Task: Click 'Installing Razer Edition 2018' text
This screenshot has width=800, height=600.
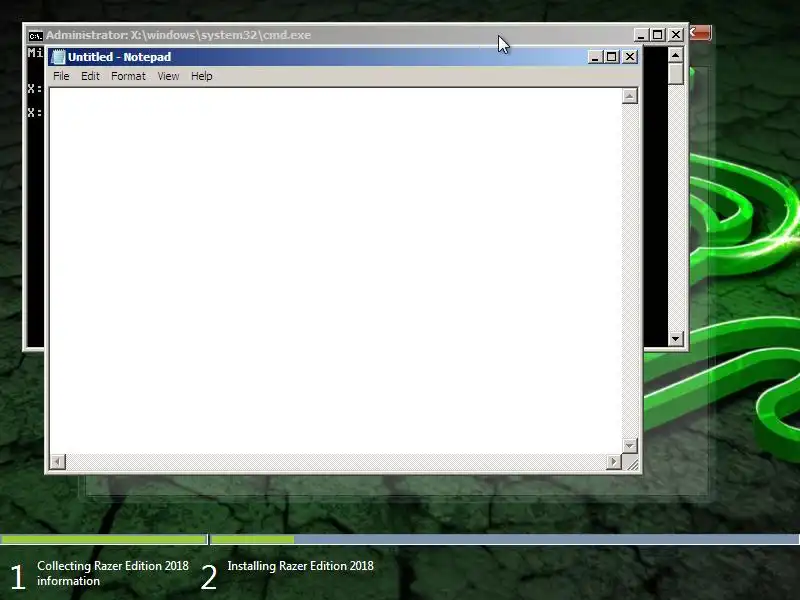Action: click(301, 566)
